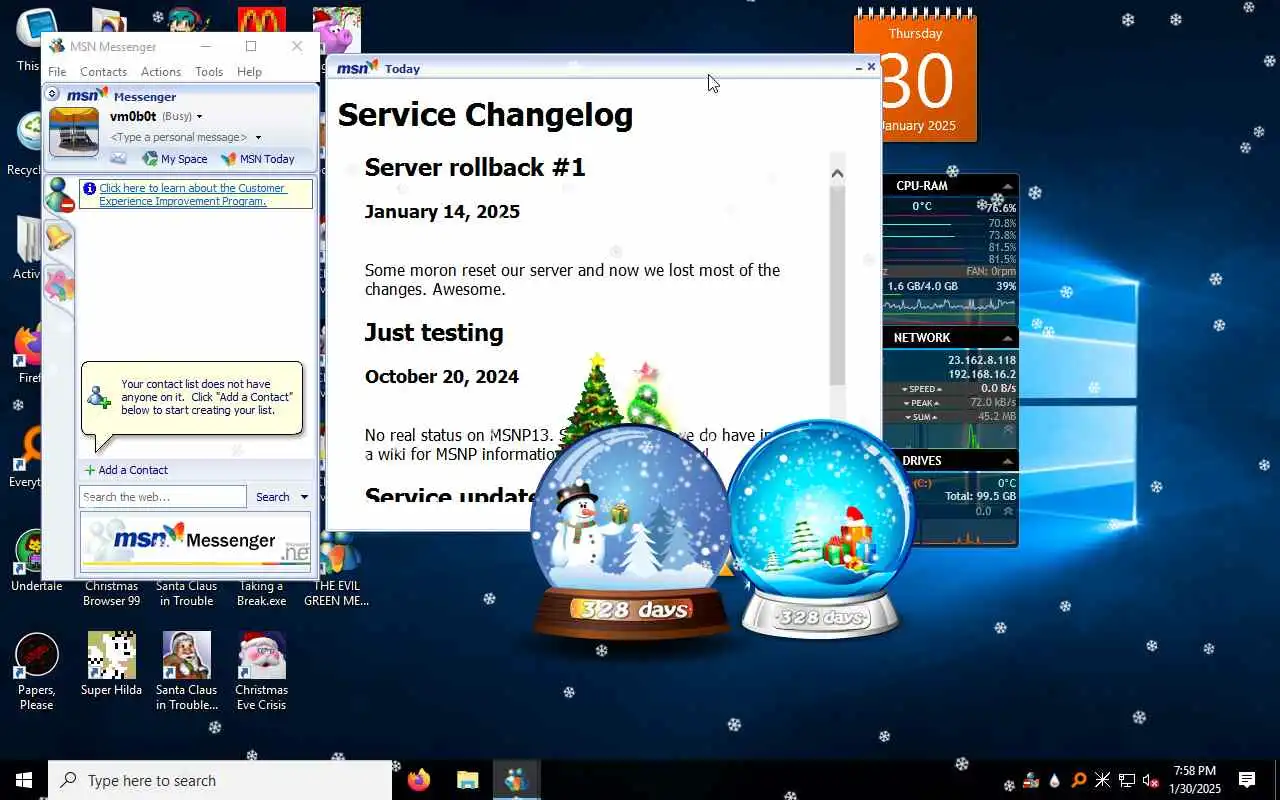Open the Customer Experience Improvement Program link

[x=192, y=194]
